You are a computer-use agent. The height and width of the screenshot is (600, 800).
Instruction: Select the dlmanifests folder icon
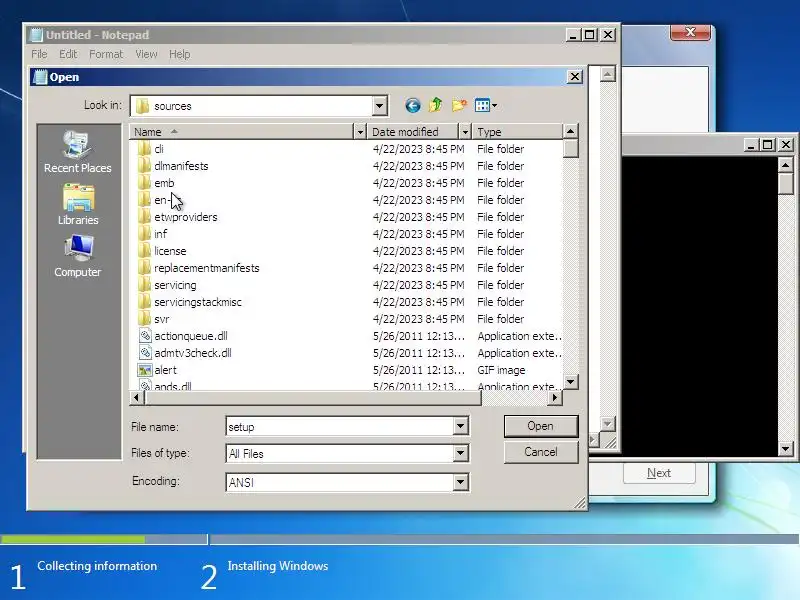click(144, 166)
